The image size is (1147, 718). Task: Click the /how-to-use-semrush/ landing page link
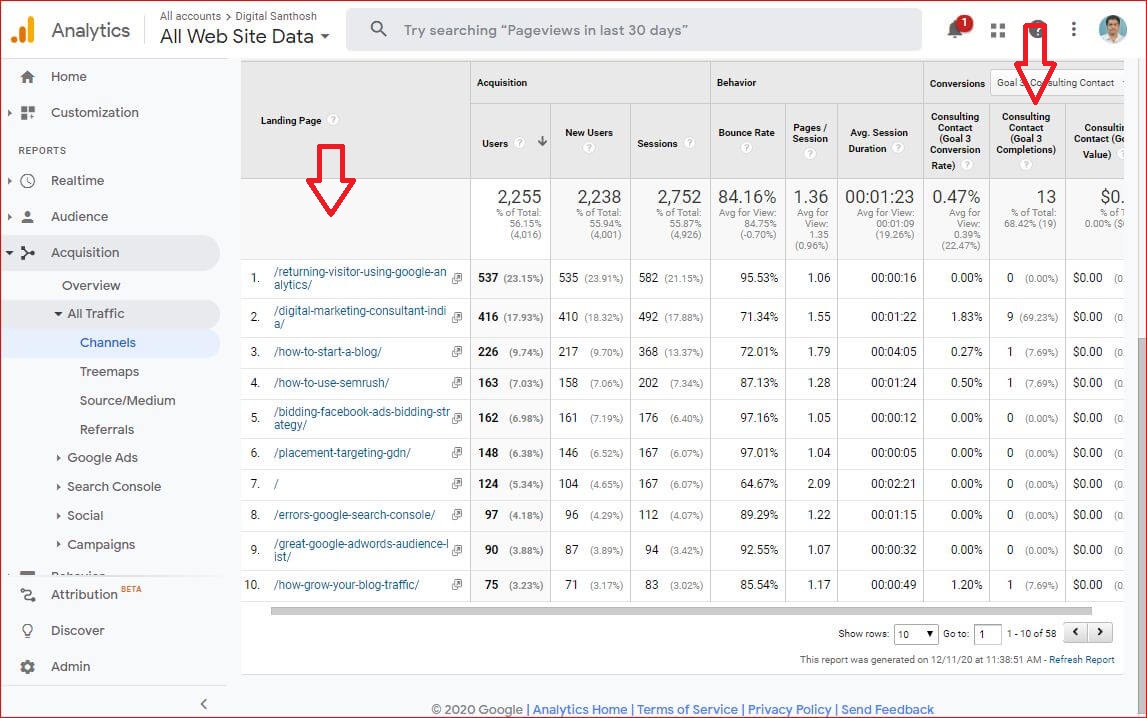coord(331,382)
